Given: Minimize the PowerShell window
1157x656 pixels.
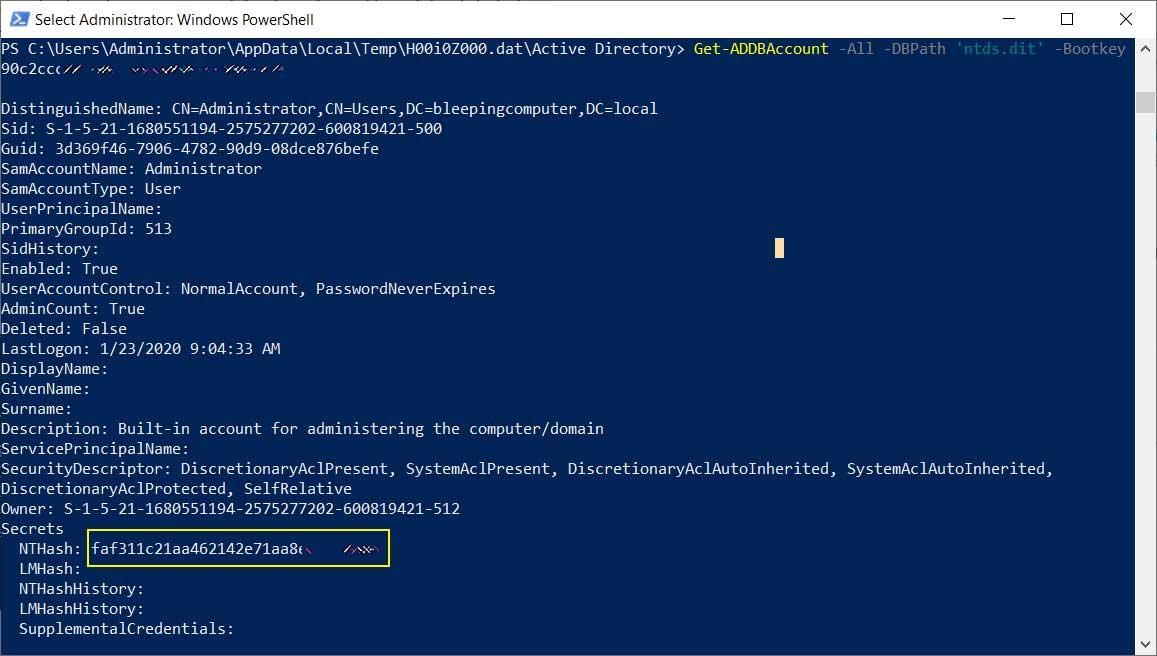Looking at the screenshot, I should click(x=1009, y=19).
